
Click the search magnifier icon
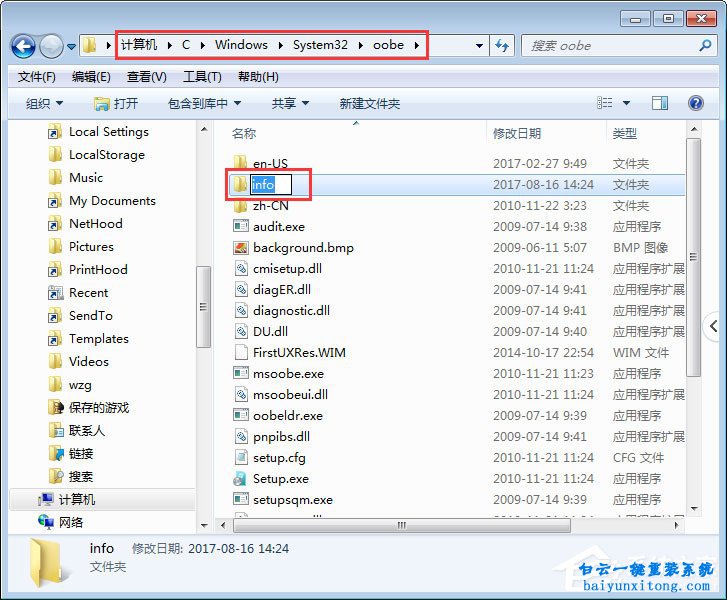click(x=705, y=45)
